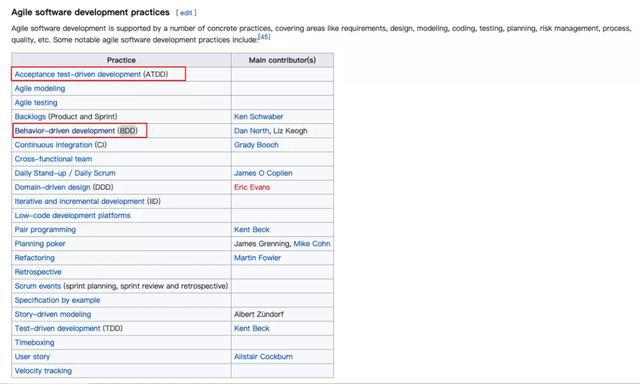Click the Dan North link
This screenshot has width=640, height=384.
click(251, 131)
